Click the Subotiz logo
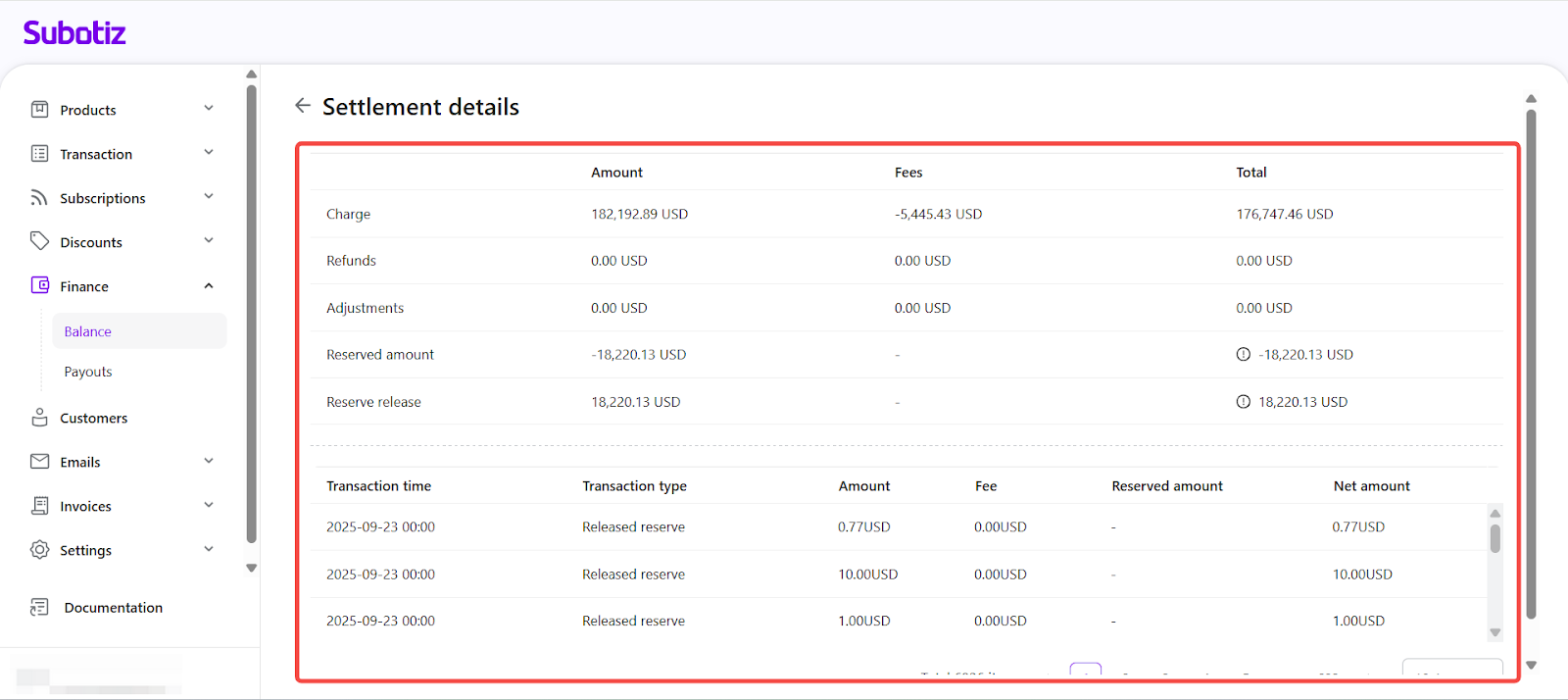The width and height of the screenshot is (1568, 700). (74, 33)
